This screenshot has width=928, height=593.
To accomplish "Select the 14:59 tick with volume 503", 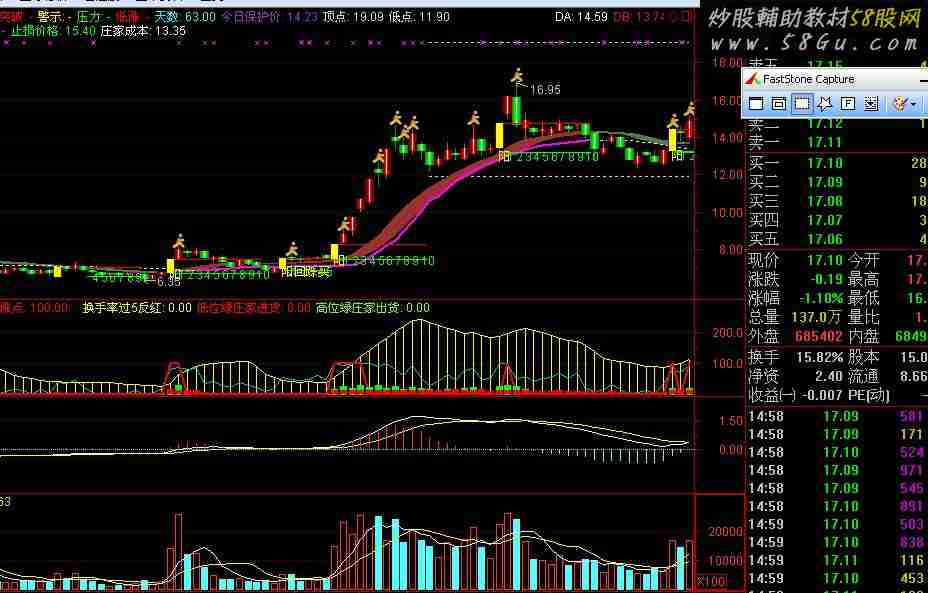I will [x=836, y=524].
